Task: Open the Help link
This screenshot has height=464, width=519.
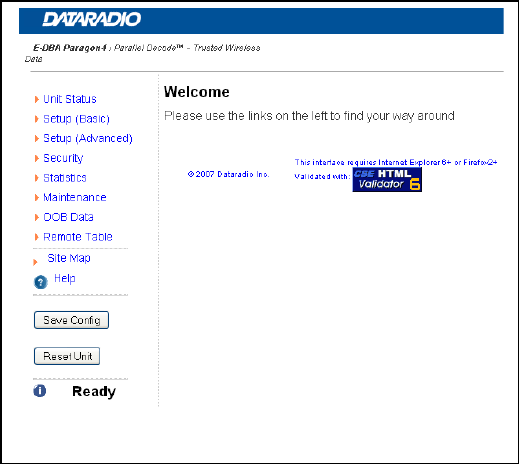Action: 65,278
